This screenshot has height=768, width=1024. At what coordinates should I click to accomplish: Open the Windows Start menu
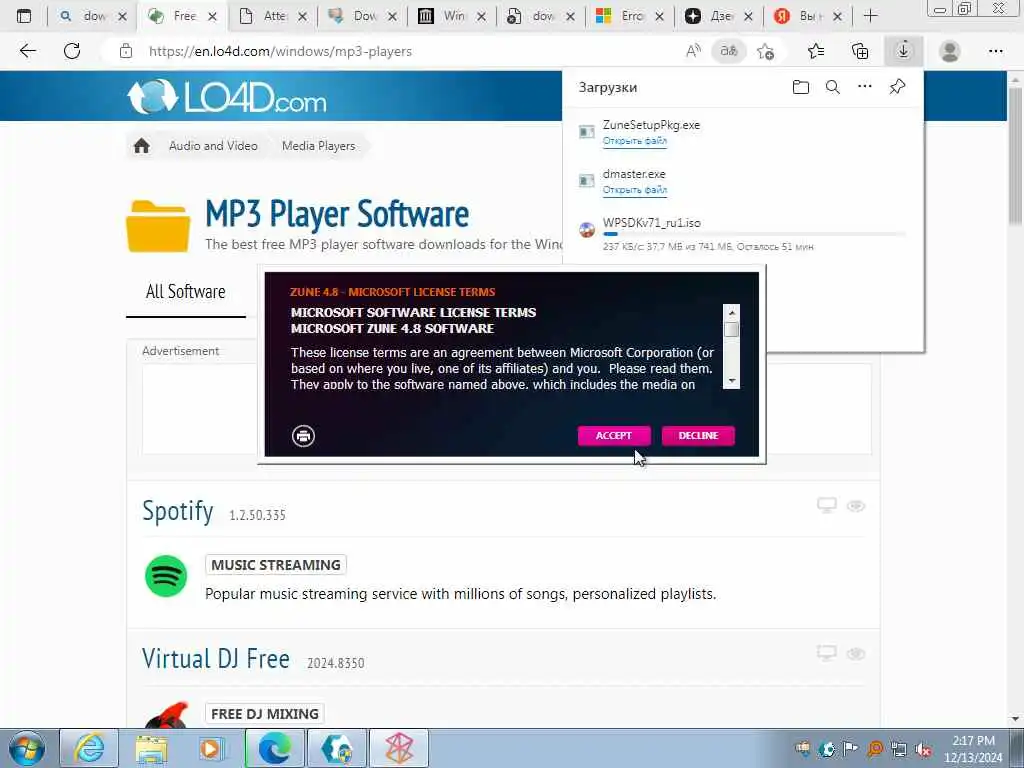click(27, 748)
